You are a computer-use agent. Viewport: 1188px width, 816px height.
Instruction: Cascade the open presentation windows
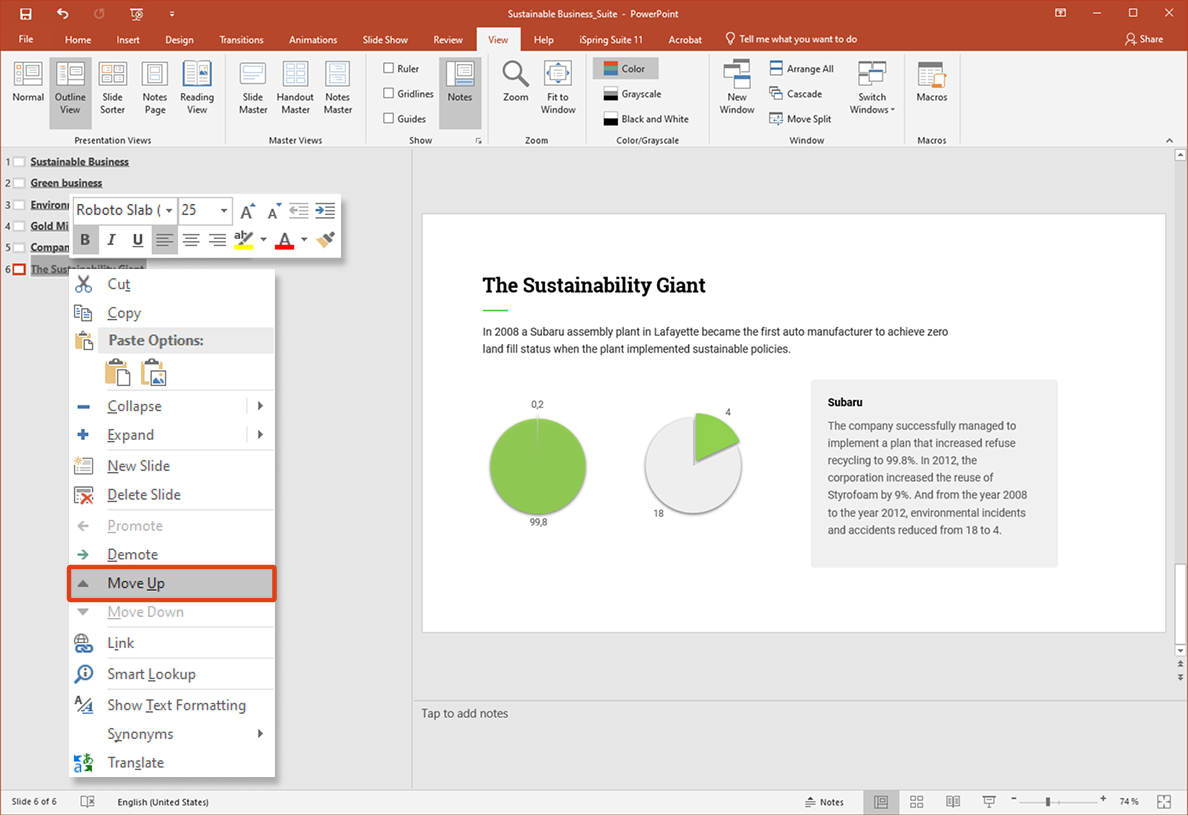tap(797, 93)
